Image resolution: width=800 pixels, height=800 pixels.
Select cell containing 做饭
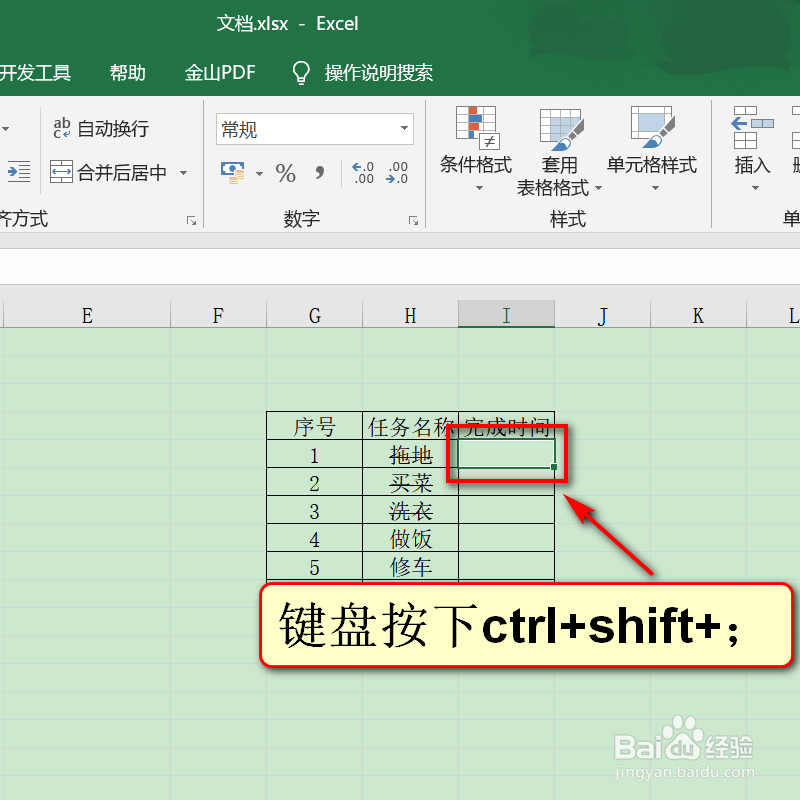pyautogui.click(x=410, y=538)
